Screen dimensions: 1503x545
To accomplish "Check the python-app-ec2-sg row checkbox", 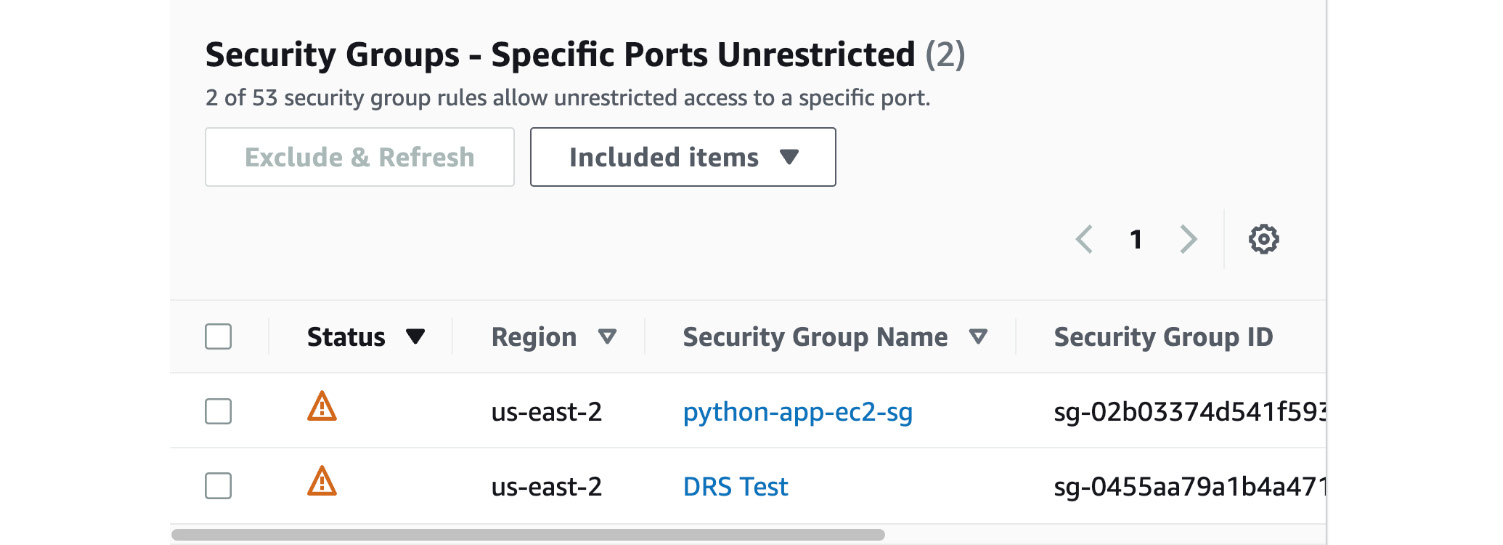I will pyautogui.click(x=218, y=411).
